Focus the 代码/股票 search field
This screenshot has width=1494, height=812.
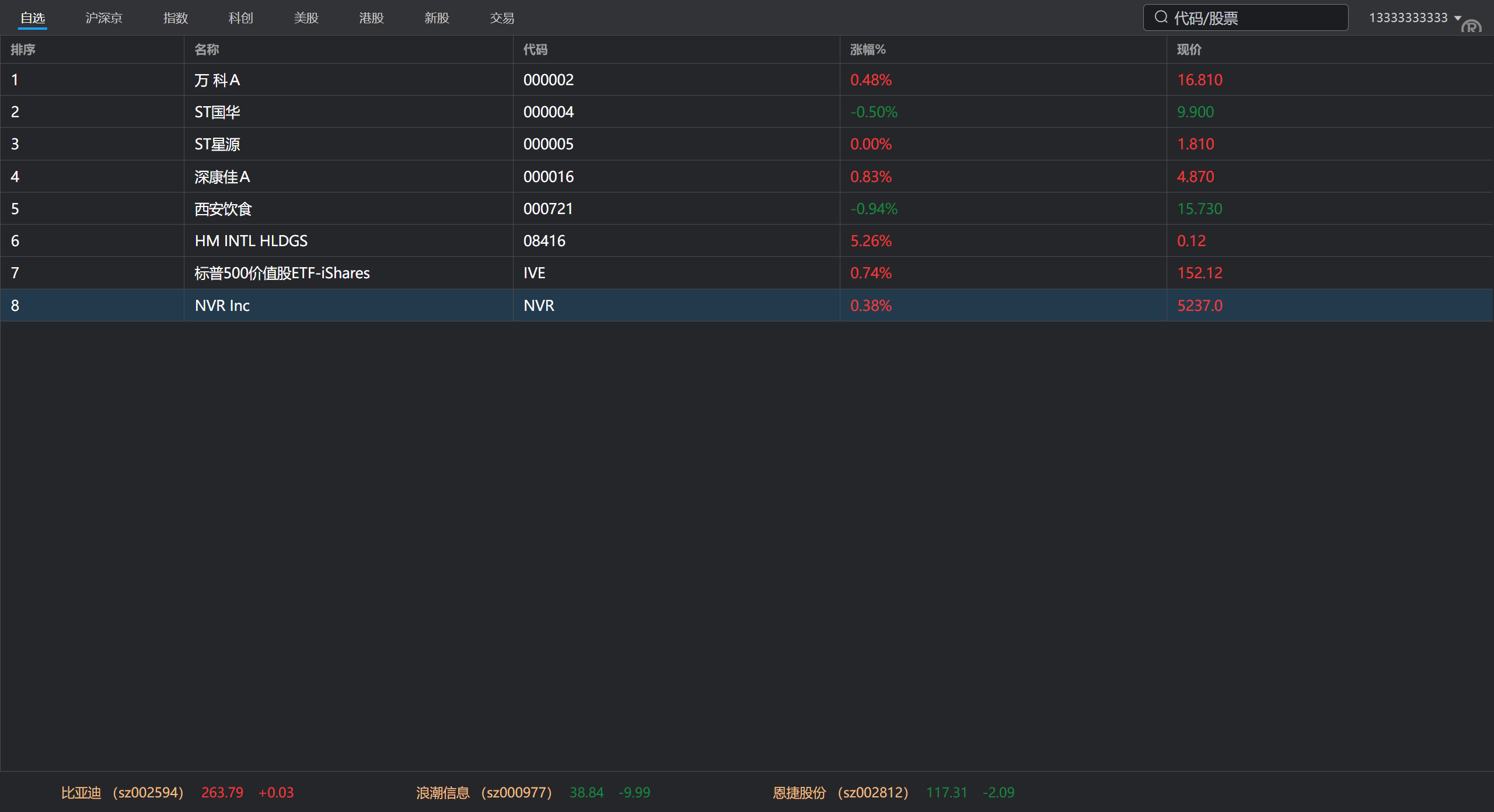[x=1255, y=18]
